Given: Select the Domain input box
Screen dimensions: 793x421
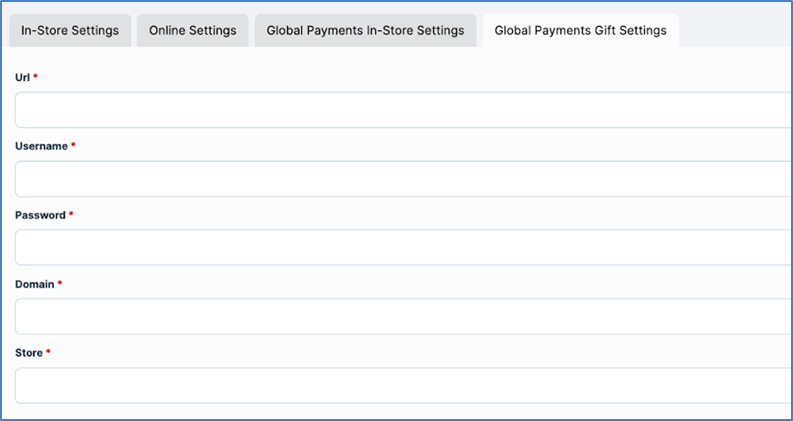Looking at the screenshot, I should pos(400,317).
